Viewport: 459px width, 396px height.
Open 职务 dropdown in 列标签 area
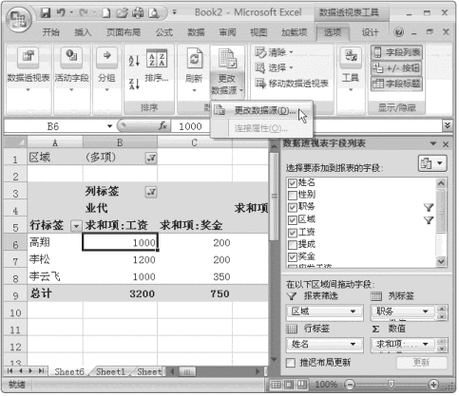[425, 312]
